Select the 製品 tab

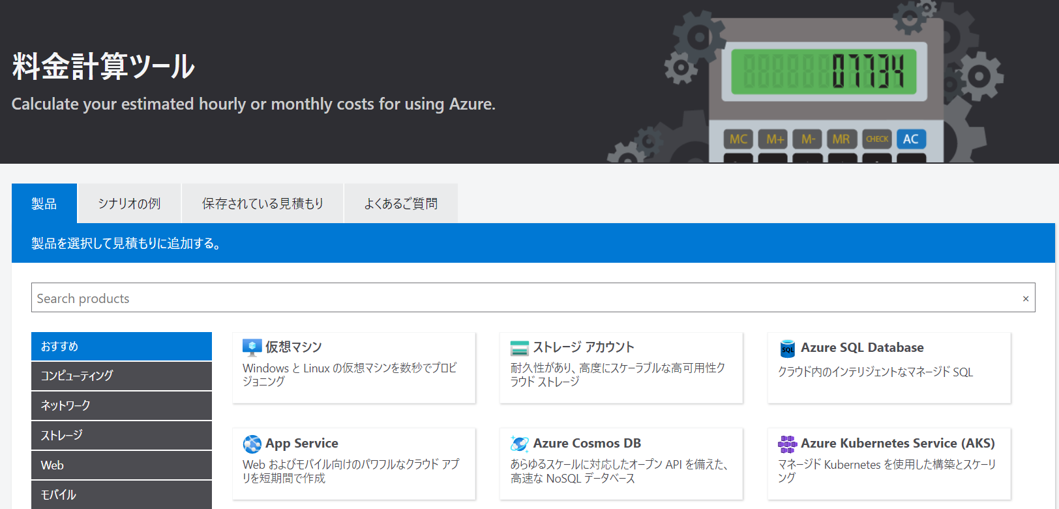click(44, 204)
